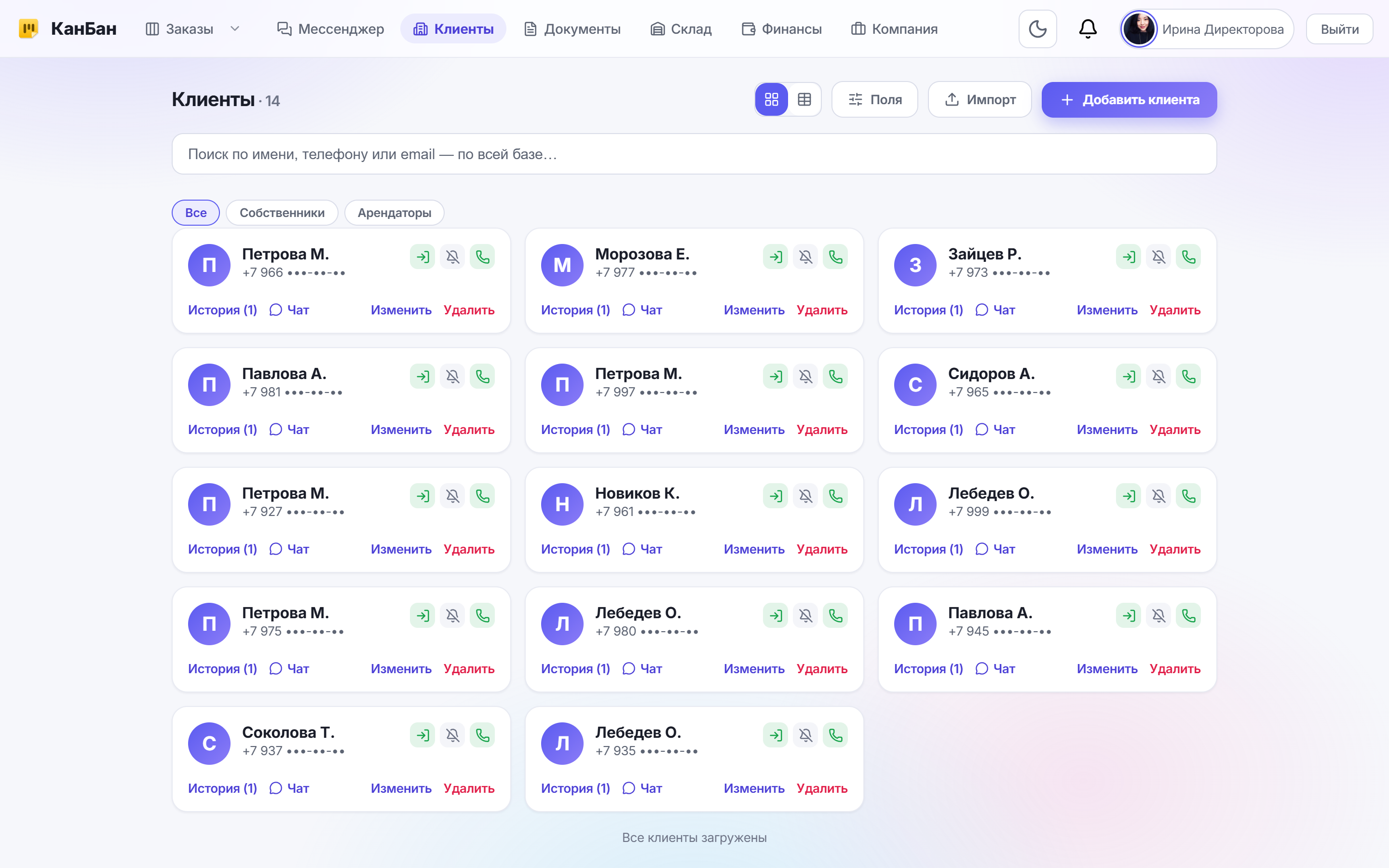Open the Ирина Директорова profile menu
This screenshot has width=1389, height=868.
click(1207, 29)
